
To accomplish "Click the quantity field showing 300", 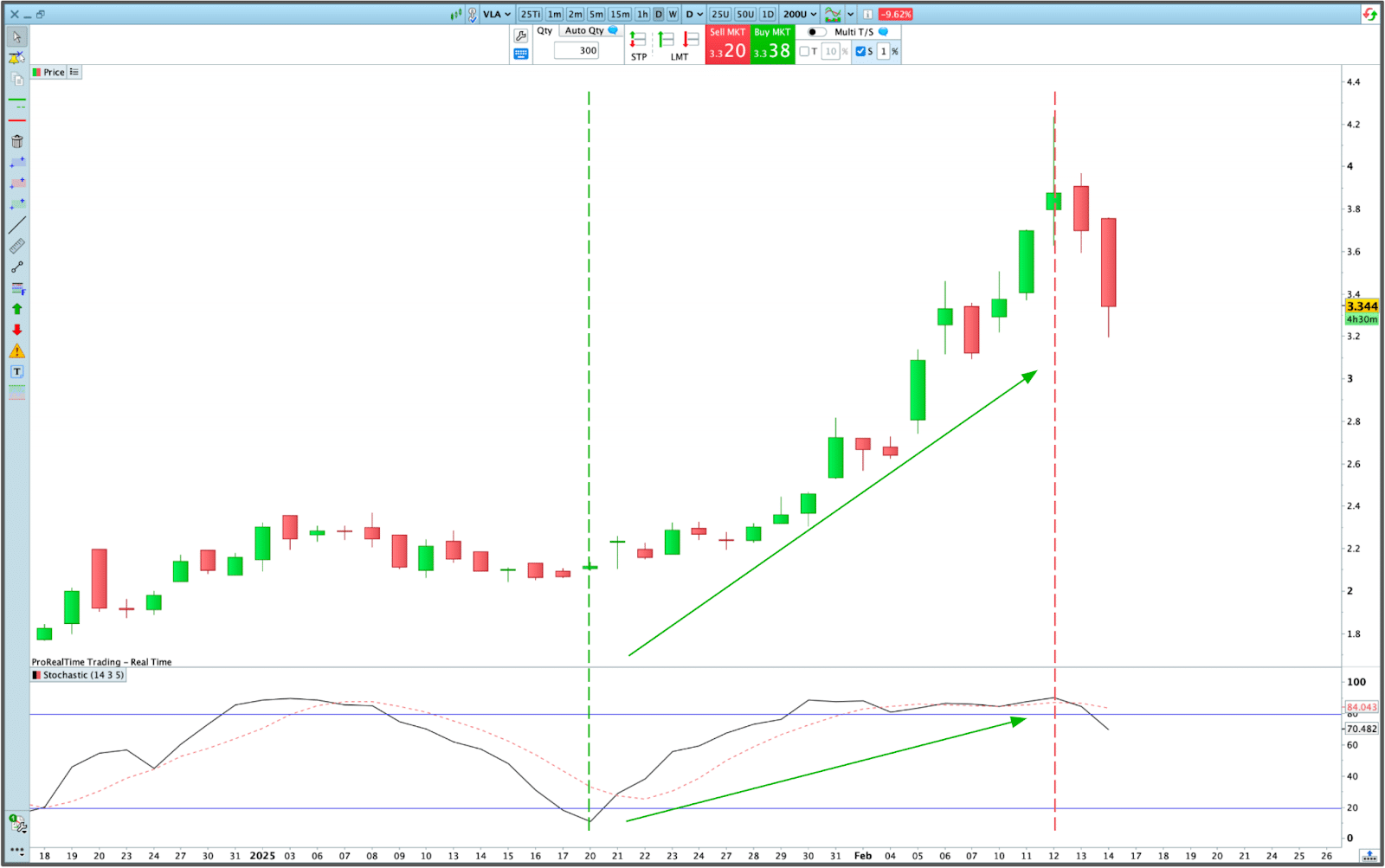I will (x=577, y=51).
